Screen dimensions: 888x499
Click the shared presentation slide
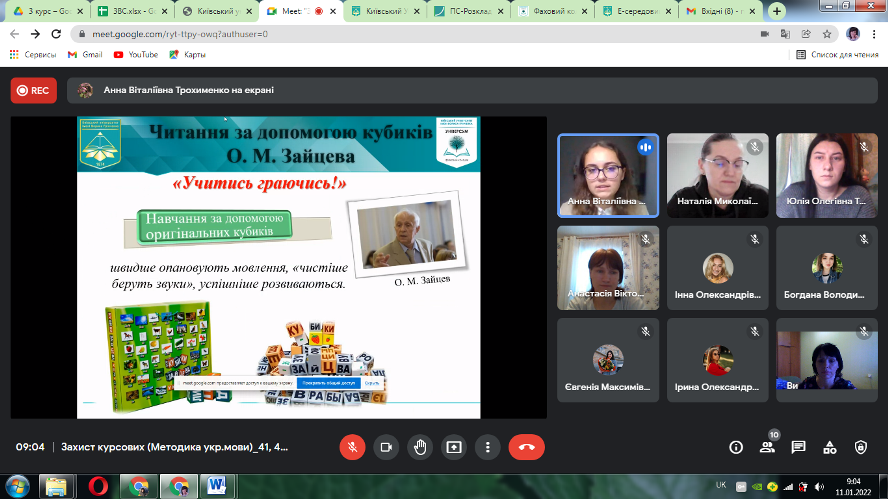click(x=279, y=267)
